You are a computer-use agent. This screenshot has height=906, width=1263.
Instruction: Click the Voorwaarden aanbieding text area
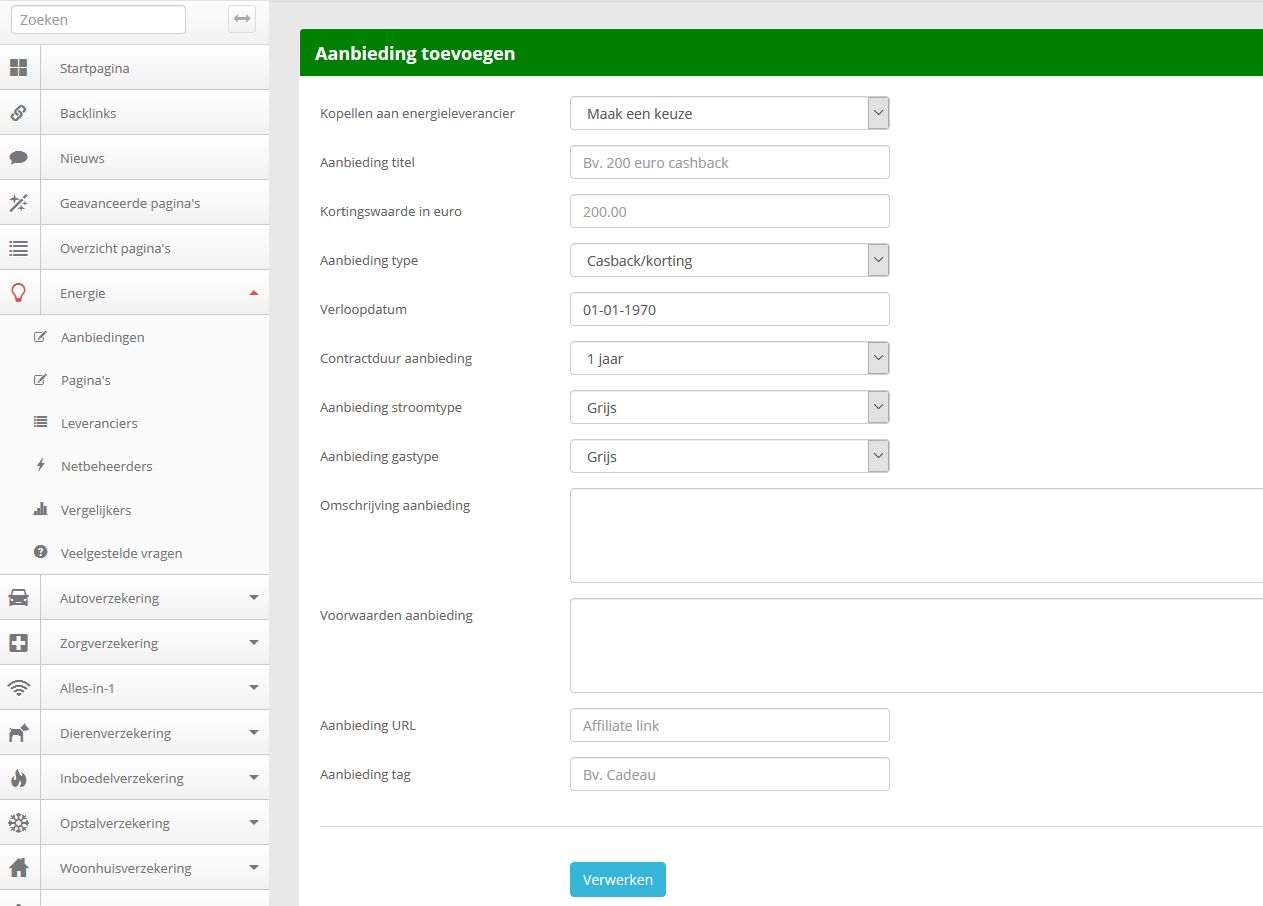[x=917, y=645]
